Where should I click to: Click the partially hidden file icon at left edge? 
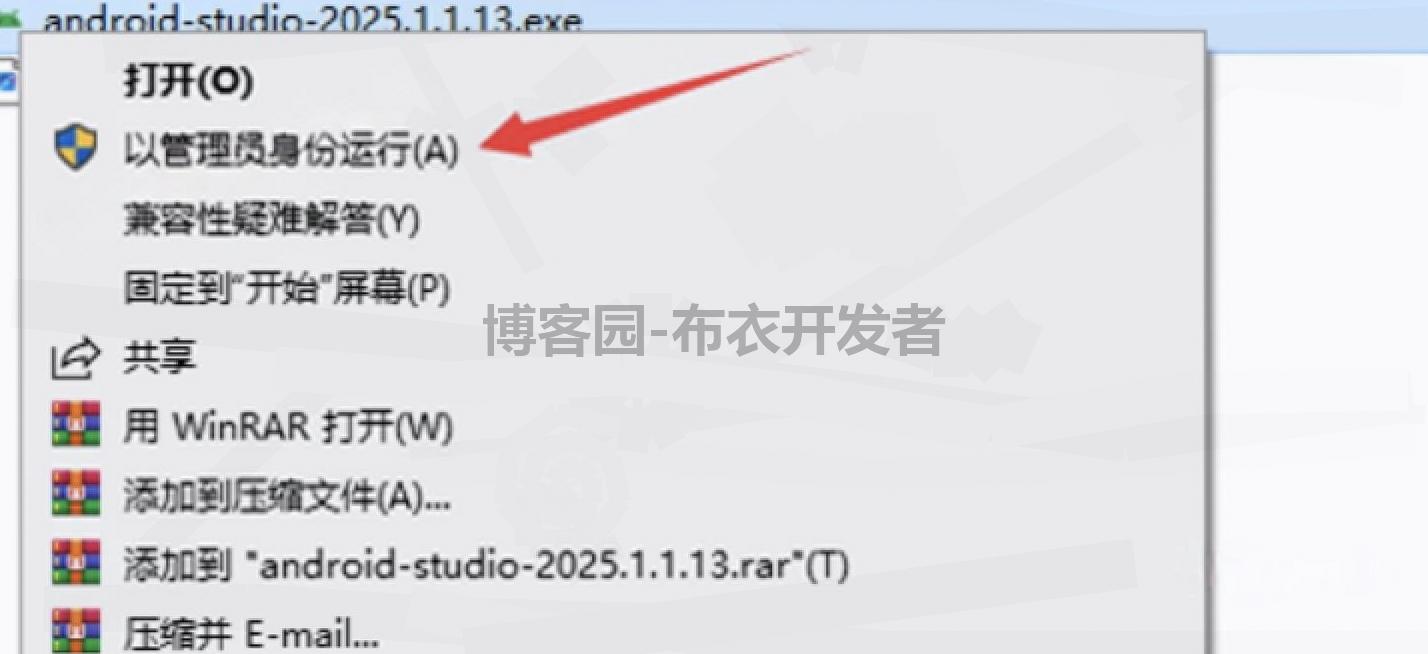8,80
